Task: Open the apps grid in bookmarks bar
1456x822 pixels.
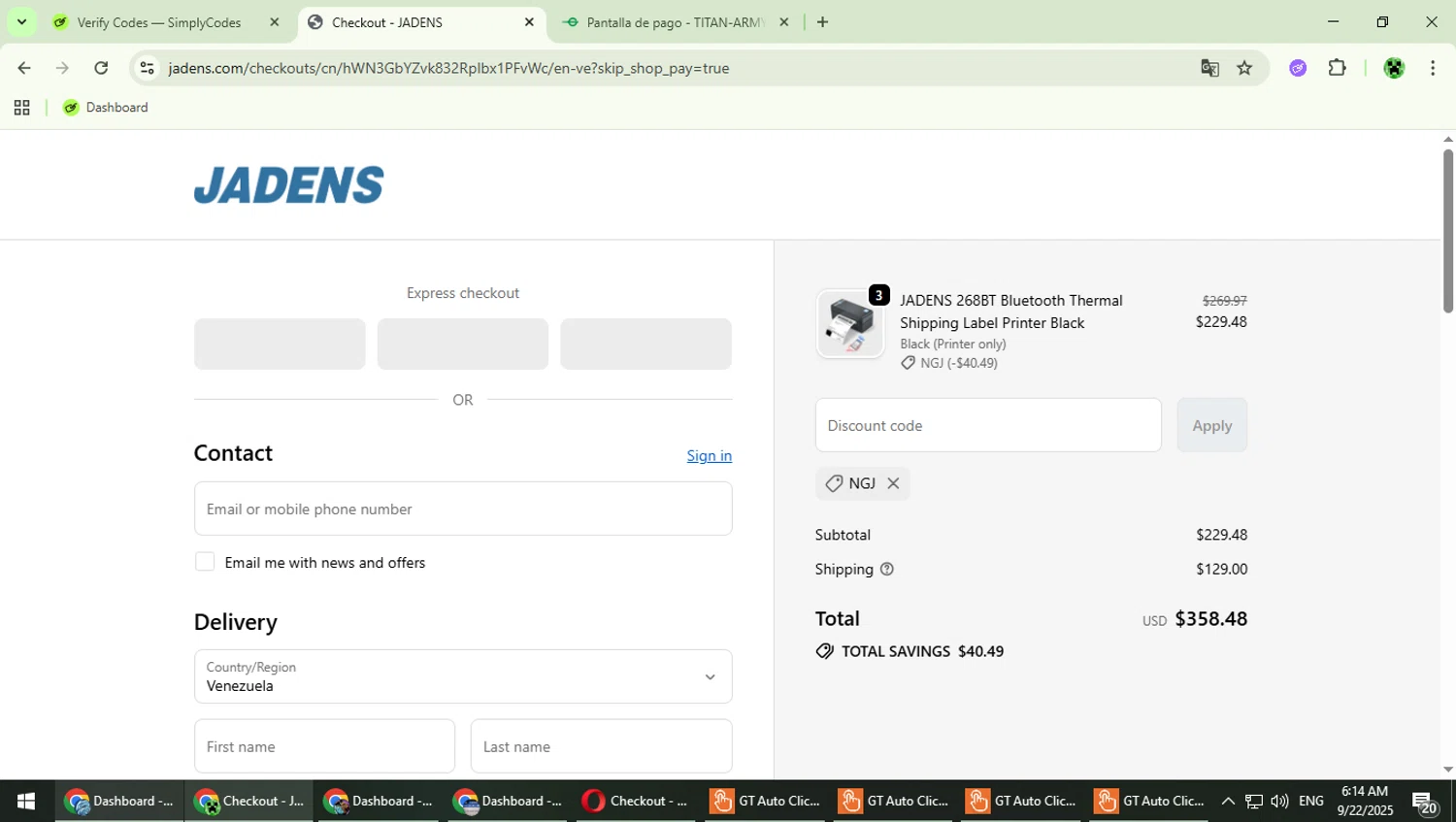Action: pyautogui.click(x=21, y=108)
